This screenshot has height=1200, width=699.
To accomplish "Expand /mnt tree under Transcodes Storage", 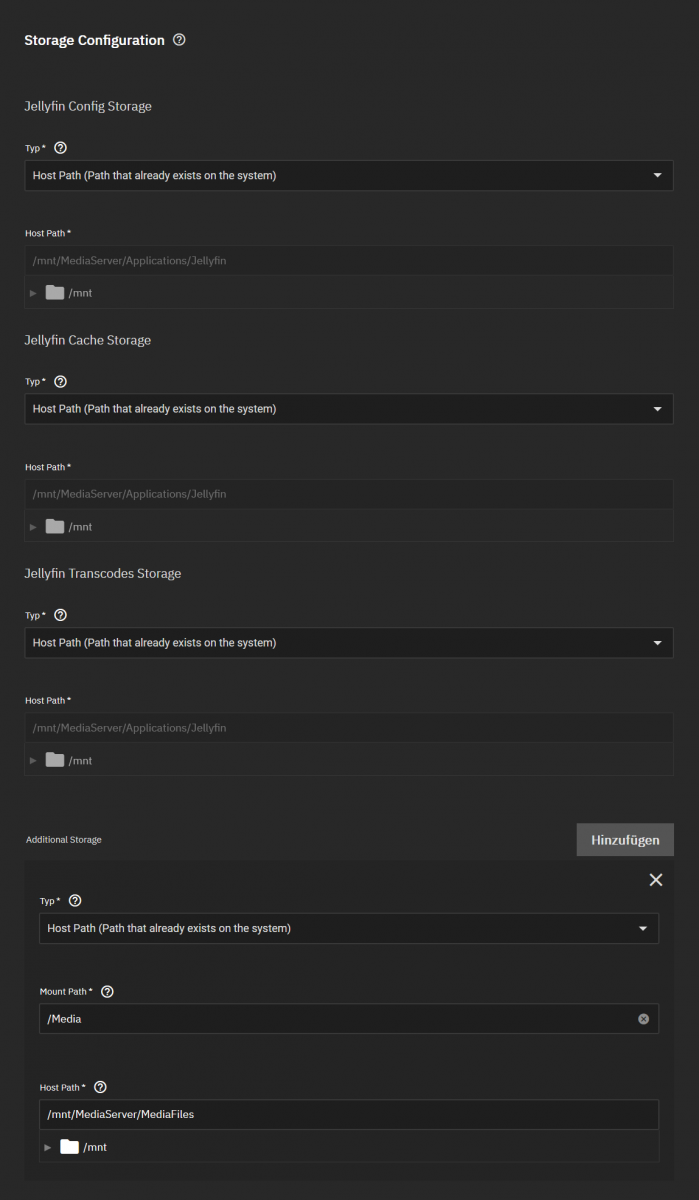I will (33, 761).
